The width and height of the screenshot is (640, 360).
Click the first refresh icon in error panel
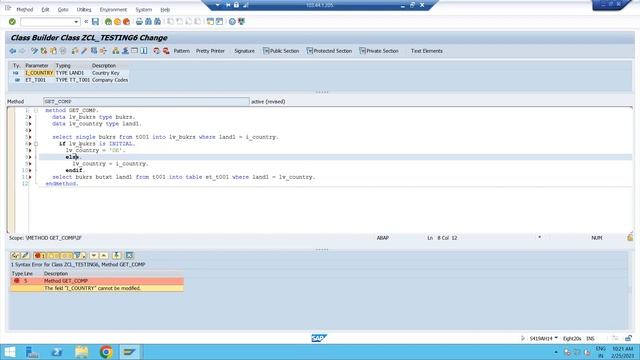[15, 256]
